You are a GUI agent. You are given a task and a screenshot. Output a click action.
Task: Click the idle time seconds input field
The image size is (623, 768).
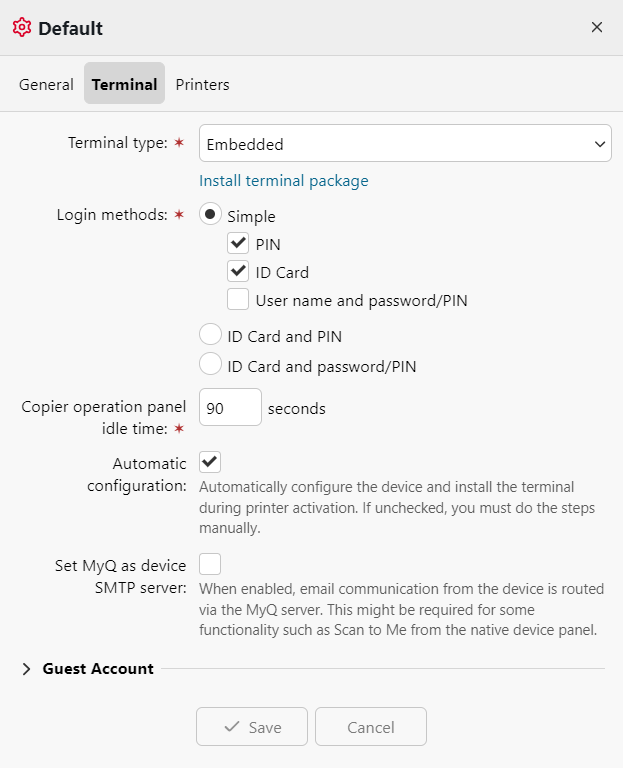231,408
